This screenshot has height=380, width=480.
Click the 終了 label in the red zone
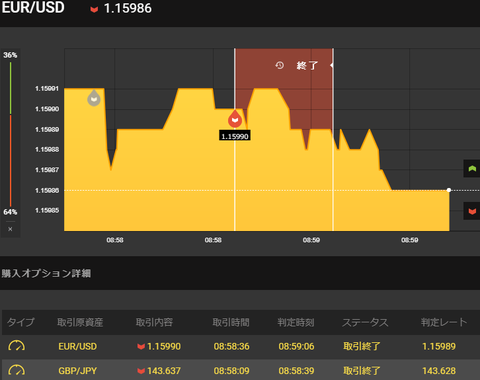[307, 65]
